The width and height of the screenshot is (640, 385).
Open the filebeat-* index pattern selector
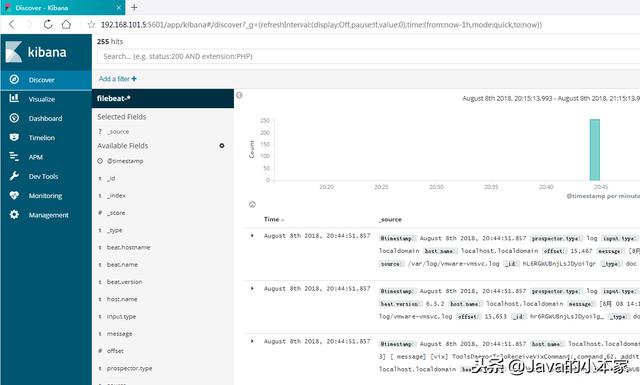coord(163,98)
